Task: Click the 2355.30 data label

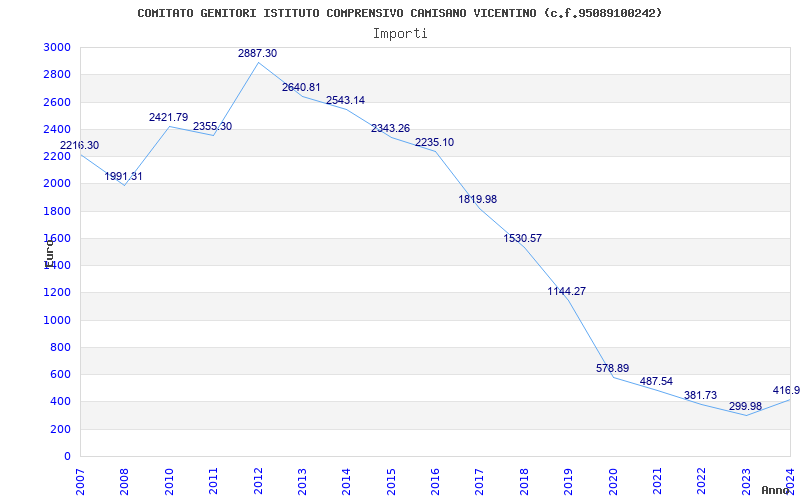Action: pos(212,126)
